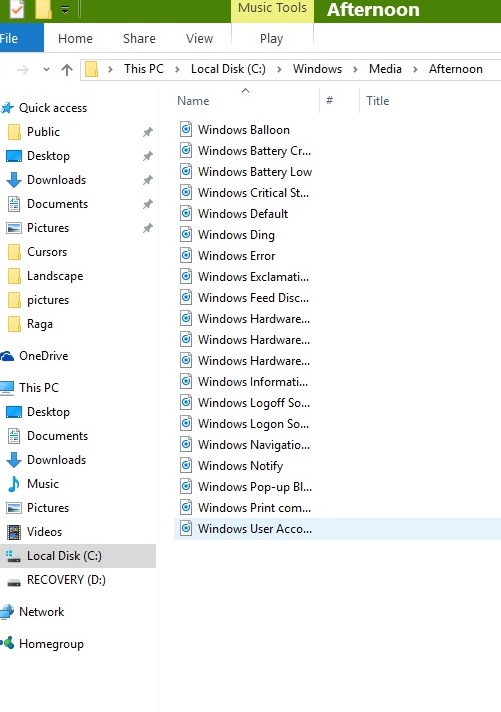Viewport: 501px width, 712px height.
Task: Click pin icon beside Quick access Documents
Action: [x=148, y=204]
